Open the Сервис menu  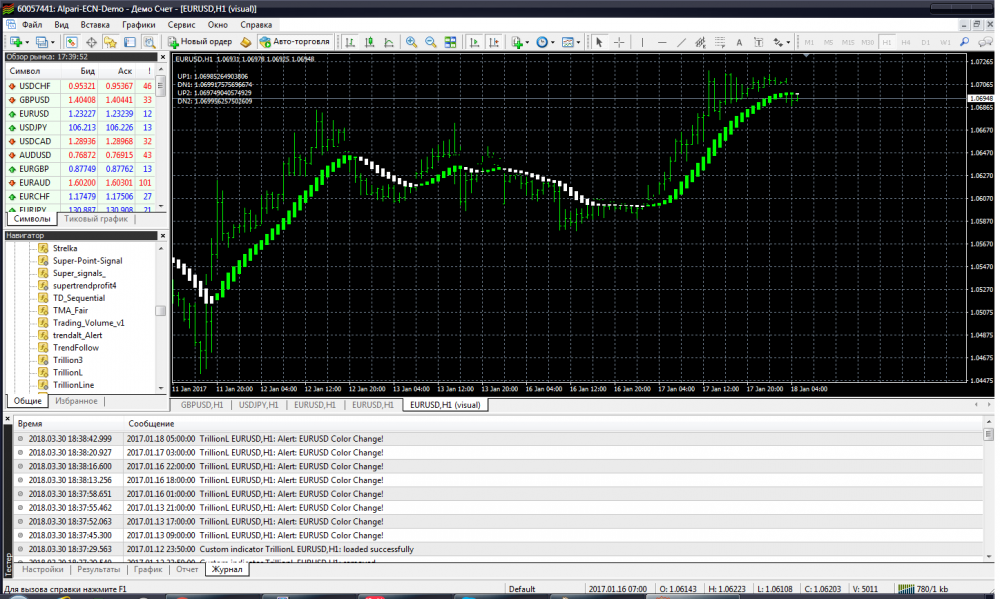pyautogui.click(x=182, y=25)
